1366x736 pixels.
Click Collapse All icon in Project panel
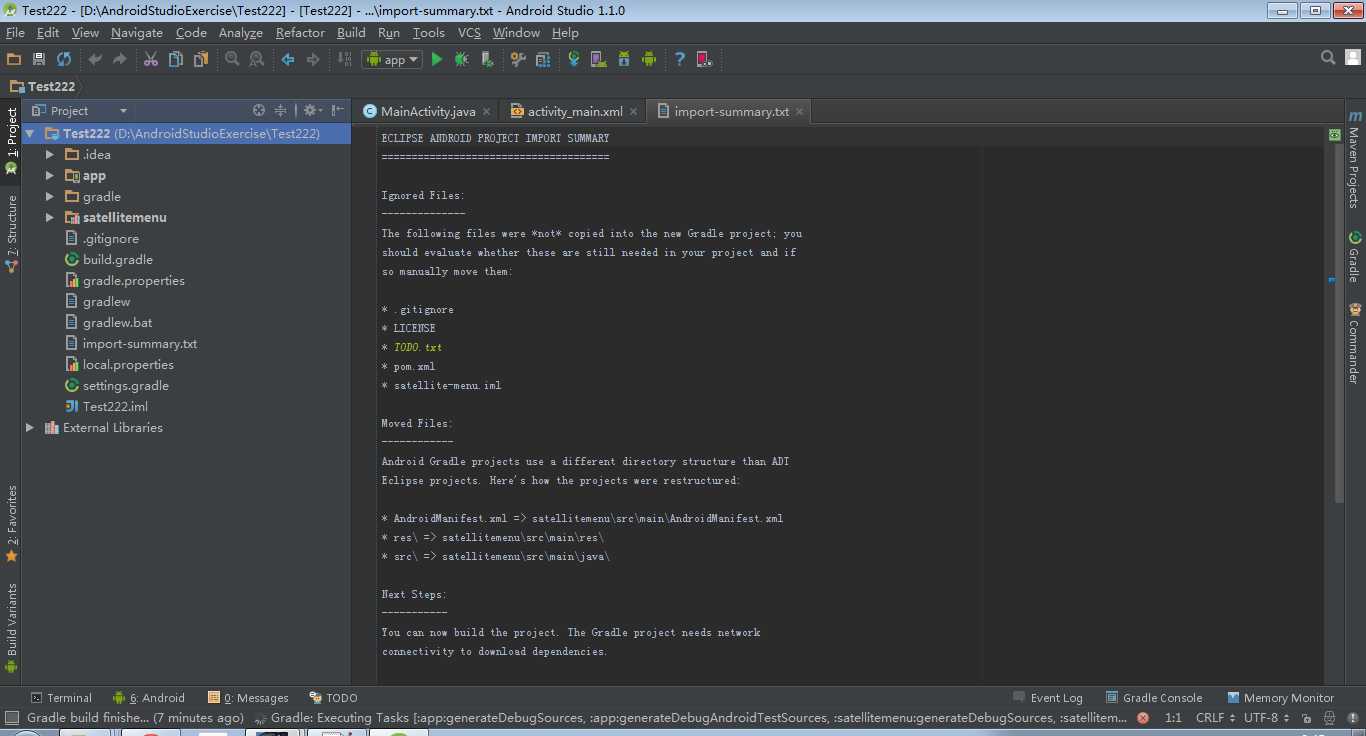coord(281,110)
